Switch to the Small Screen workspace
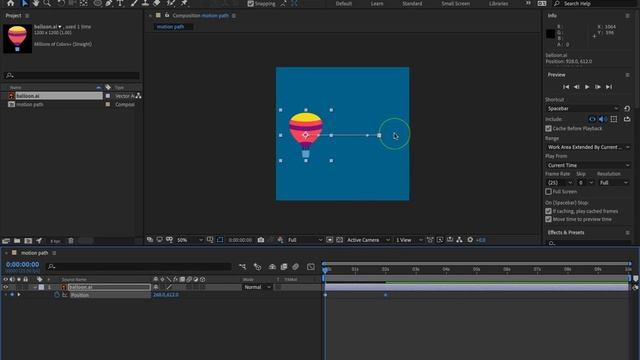Image resolution: width=640 pixels, height=360 pixels. pyautogui.click(x=456, y=4)
